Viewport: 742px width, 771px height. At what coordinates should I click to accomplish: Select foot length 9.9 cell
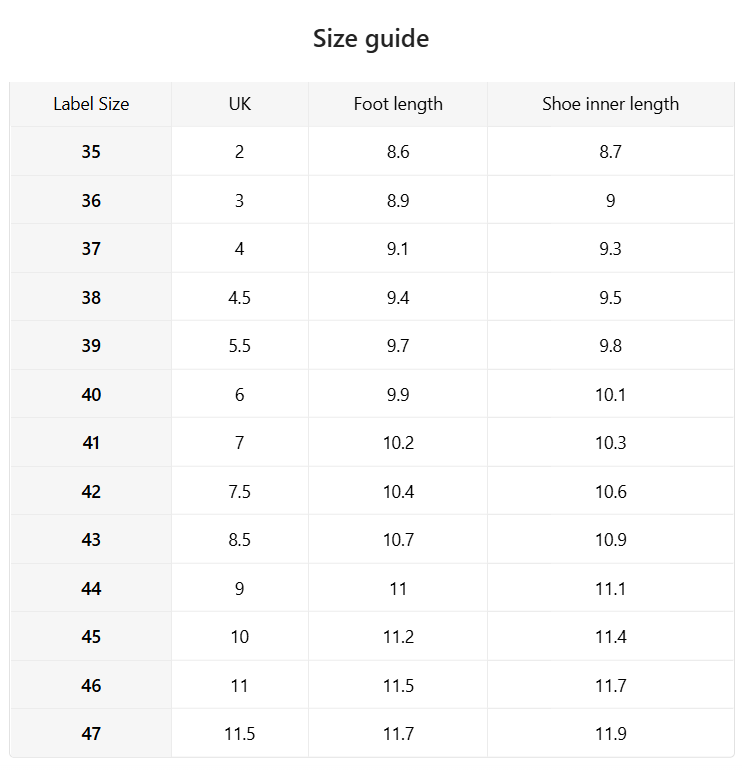tap(398, 395)
